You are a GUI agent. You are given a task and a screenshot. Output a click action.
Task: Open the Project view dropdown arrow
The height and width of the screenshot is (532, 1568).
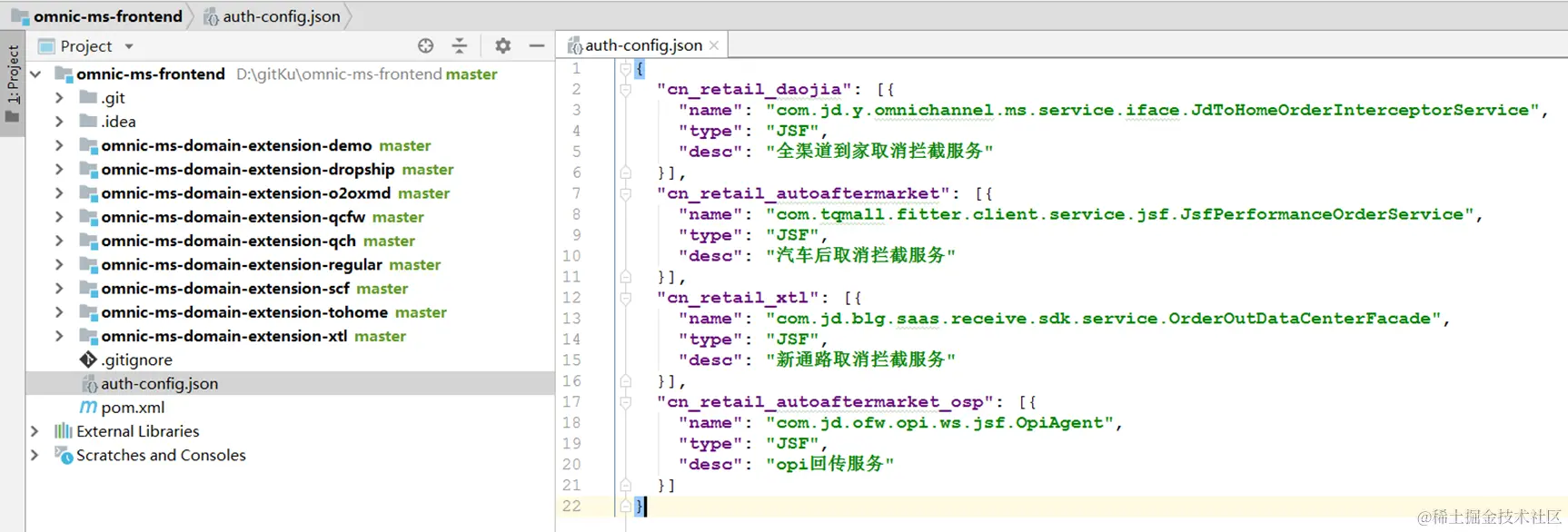coord(129,46)
